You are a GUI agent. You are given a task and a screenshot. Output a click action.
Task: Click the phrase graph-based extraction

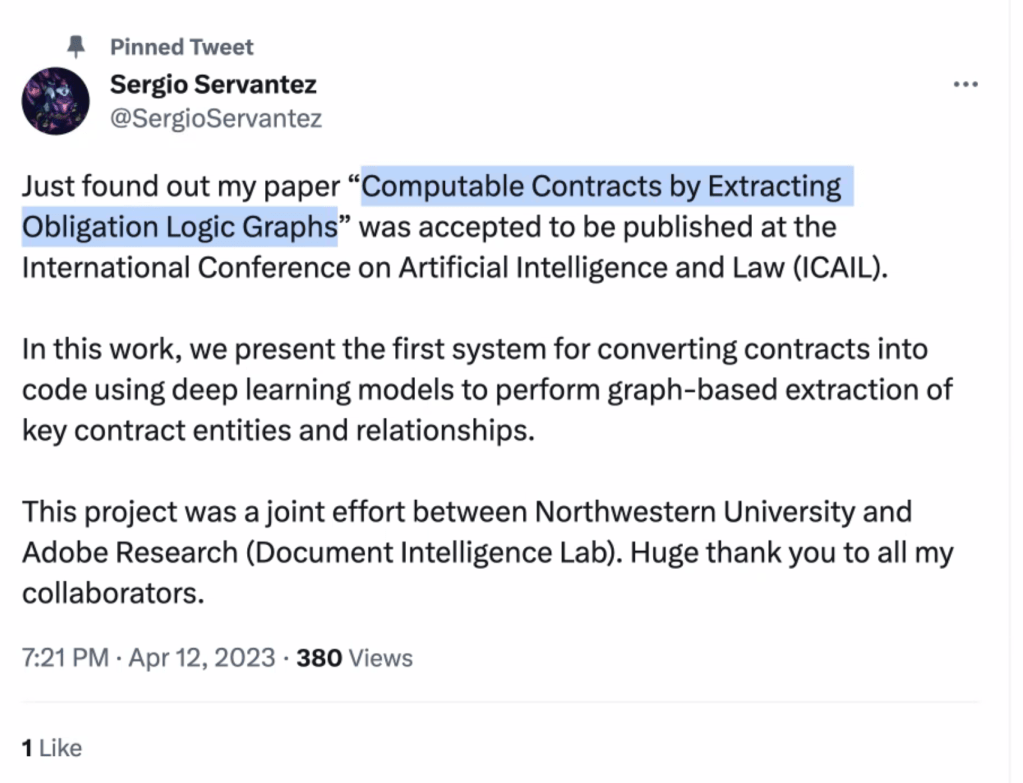coord(741,390)
